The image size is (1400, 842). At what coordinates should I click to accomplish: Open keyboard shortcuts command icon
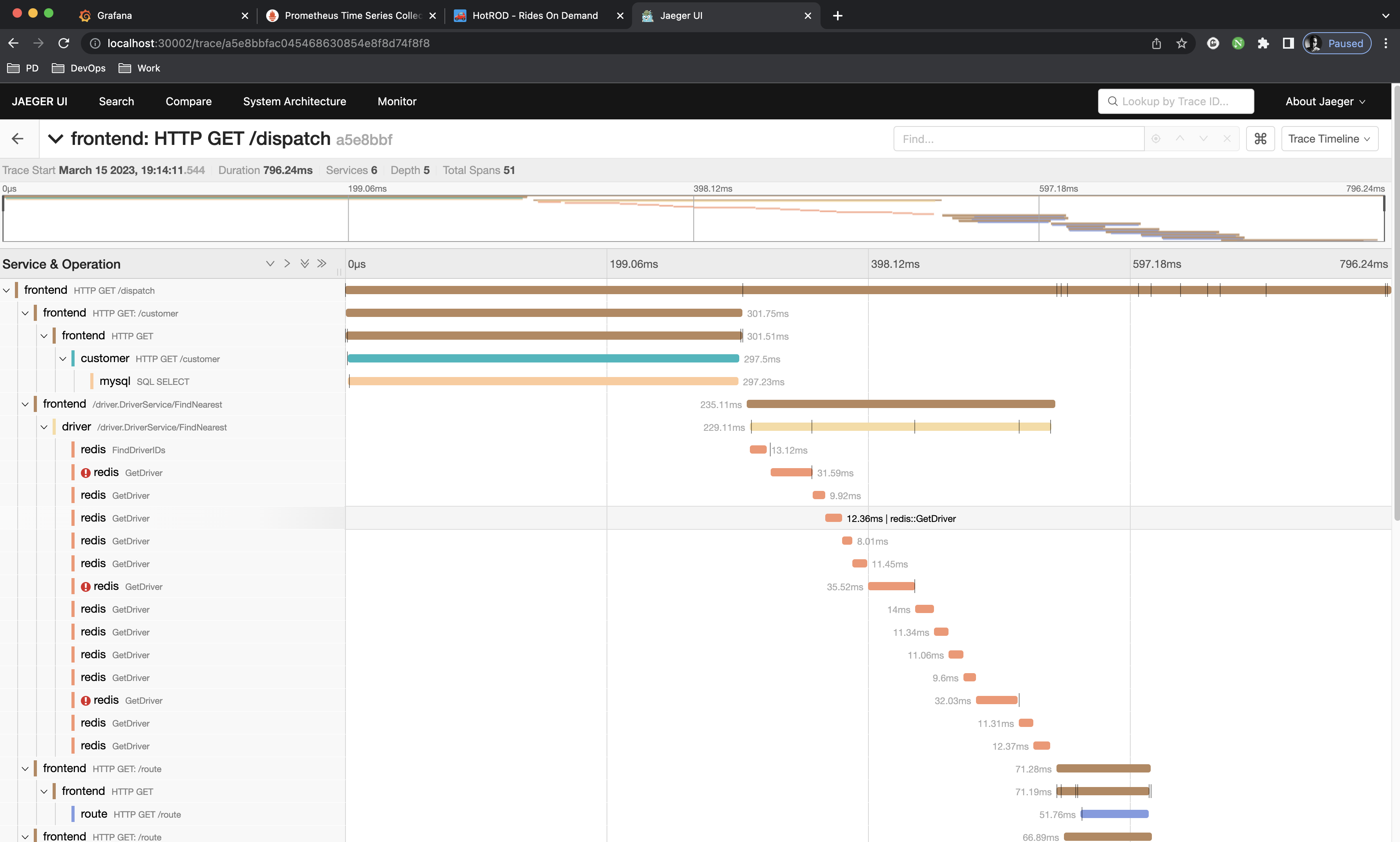point(1260,139)
